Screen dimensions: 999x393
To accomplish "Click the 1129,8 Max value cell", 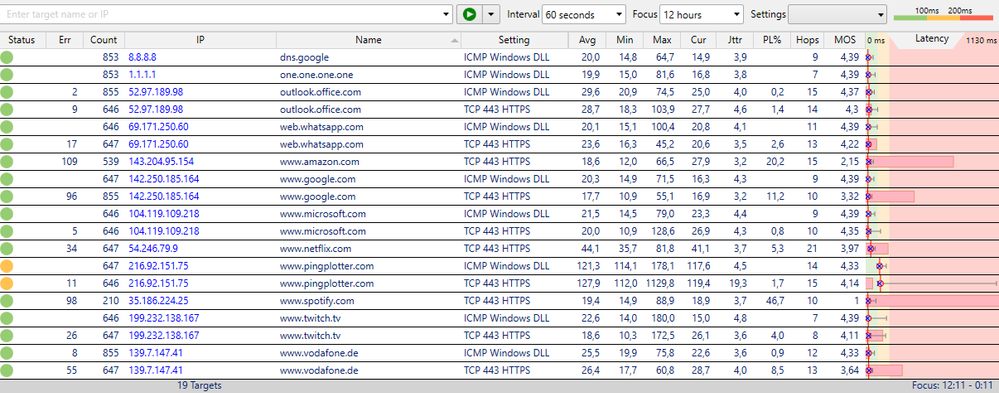I will (x=661, y=283).
